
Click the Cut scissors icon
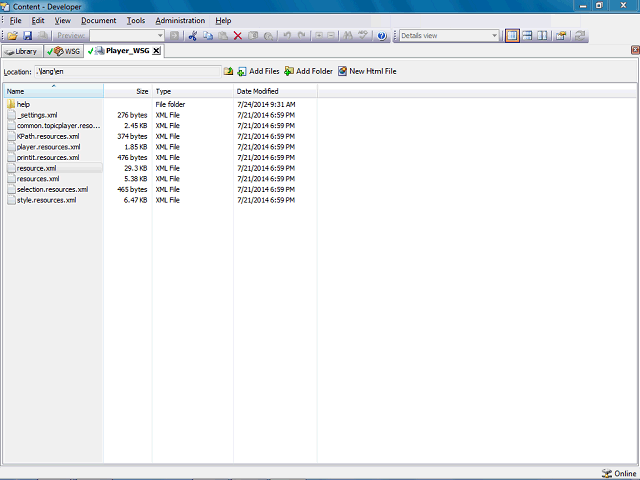pyautogui.click(x=193, y=36)
